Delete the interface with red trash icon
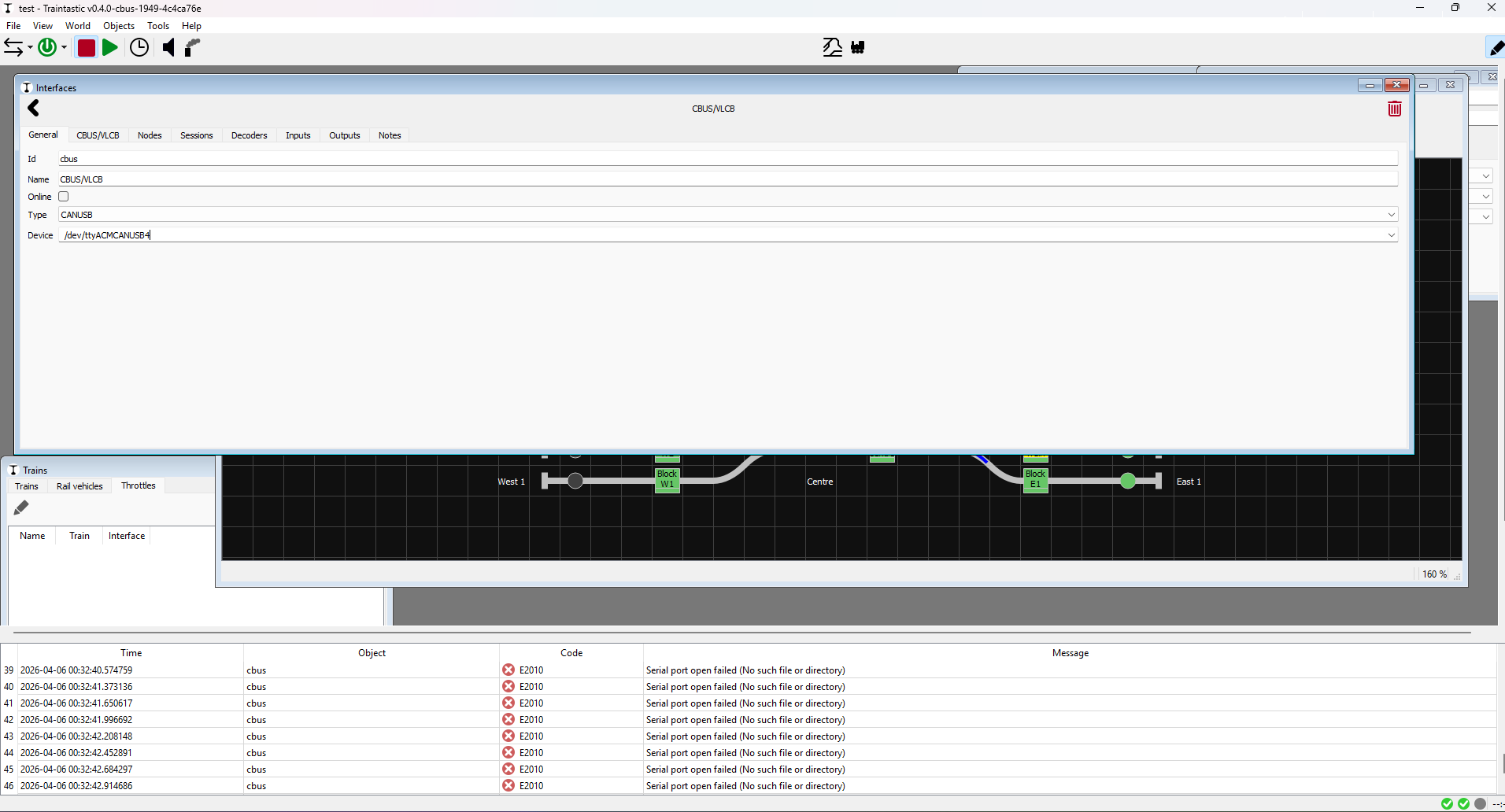 coord(1394,109)
